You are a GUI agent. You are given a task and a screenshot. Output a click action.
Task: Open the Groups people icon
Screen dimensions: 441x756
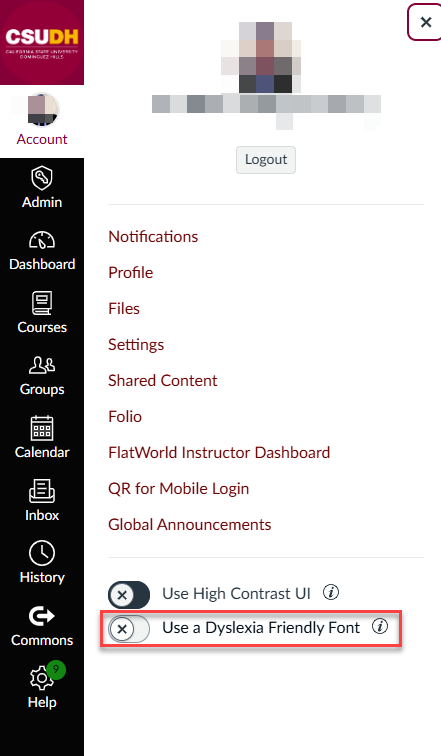coord(42,365)
